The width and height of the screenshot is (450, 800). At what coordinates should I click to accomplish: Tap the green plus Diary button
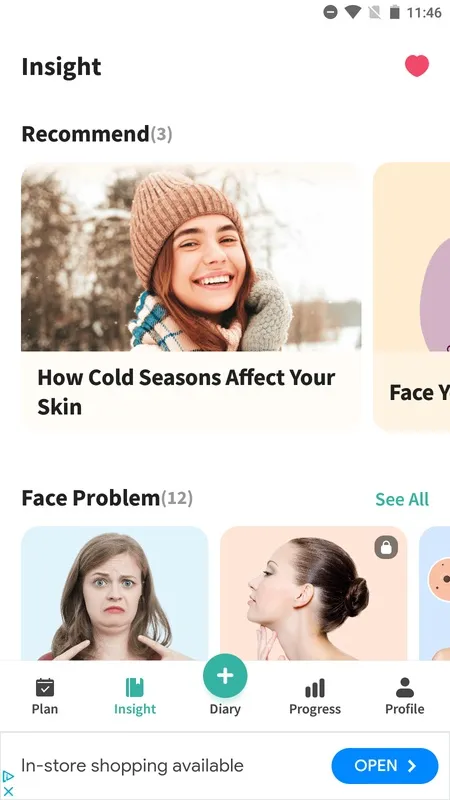click(x=225, y=676)
